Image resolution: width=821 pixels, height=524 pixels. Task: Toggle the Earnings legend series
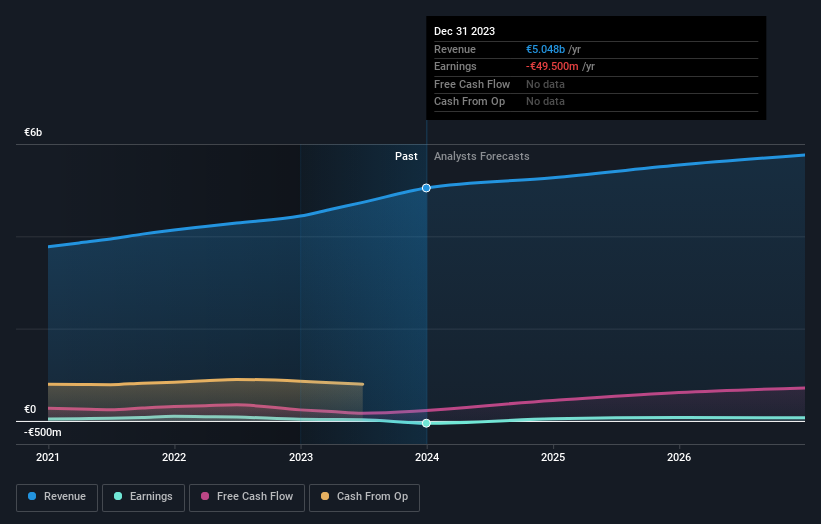(x=143, y=497)
